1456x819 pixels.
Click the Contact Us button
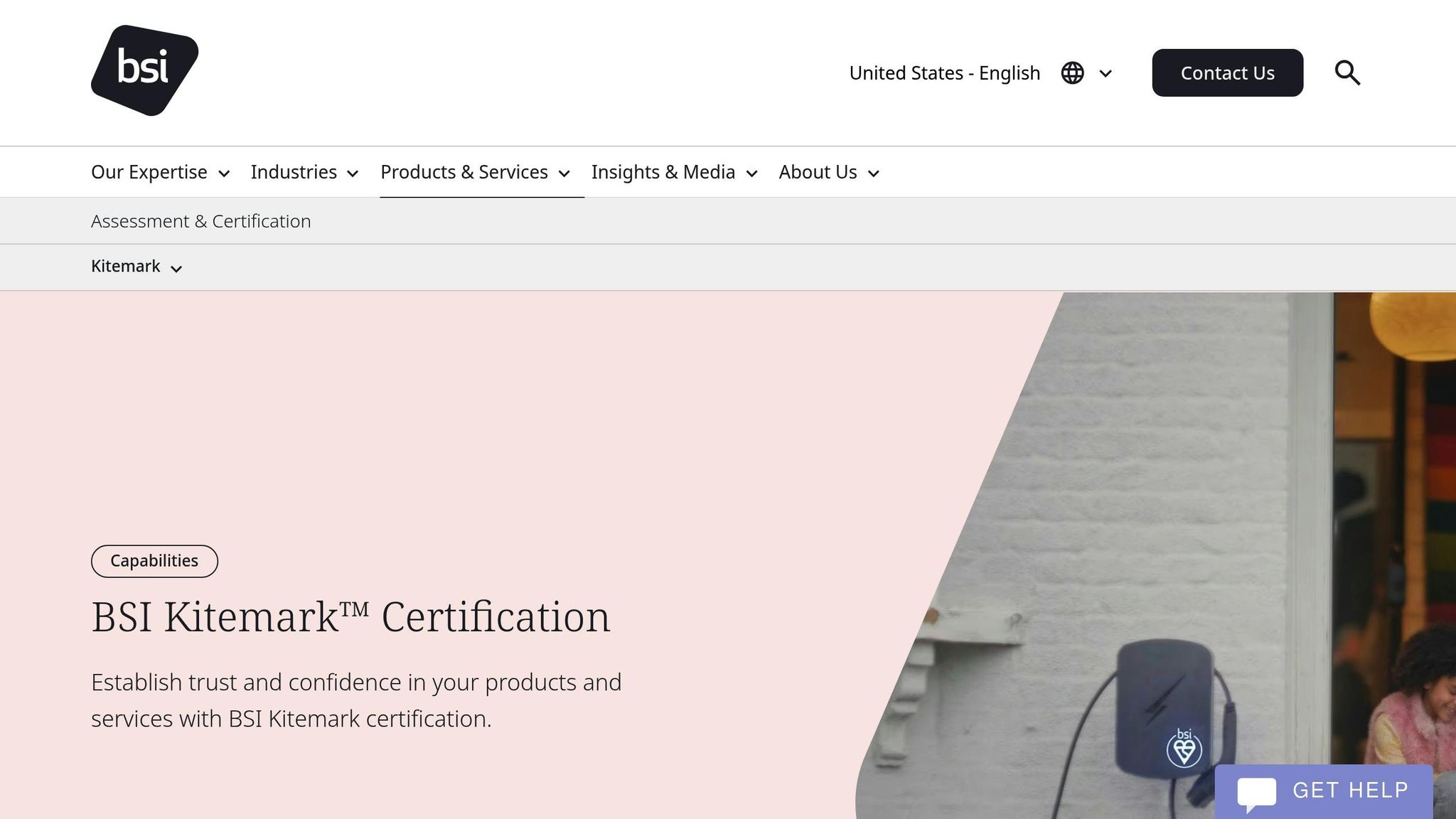click(x=1227, y=73)
